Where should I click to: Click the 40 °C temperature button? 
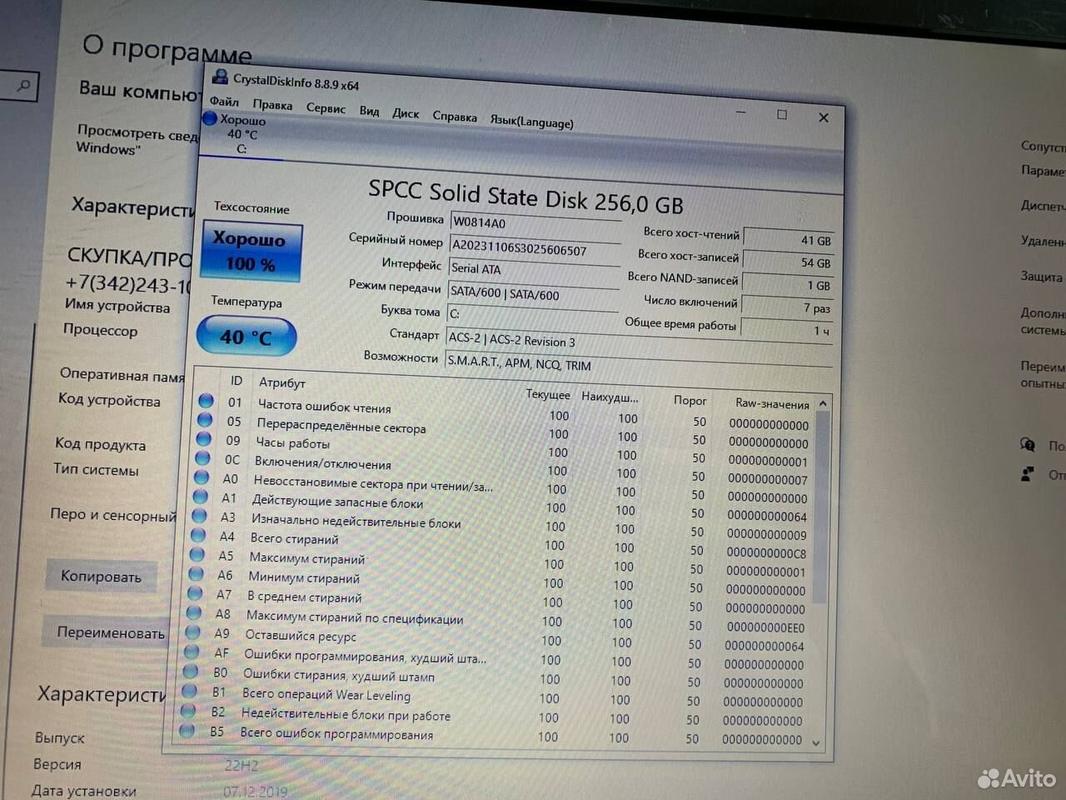(x=246, y=336)
